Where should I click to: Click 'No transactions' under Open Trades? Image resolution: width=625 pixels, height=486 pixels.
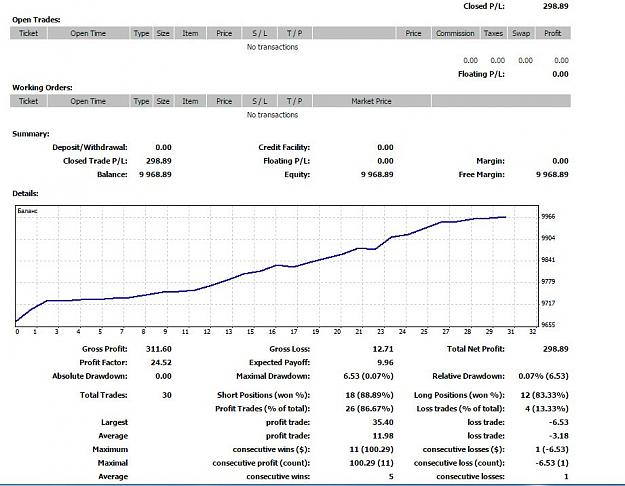click(x=272, y=47)
